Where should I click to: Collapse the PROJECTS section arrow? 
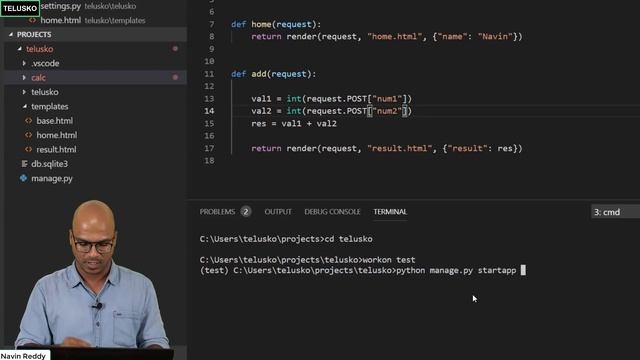click(11, 35)
